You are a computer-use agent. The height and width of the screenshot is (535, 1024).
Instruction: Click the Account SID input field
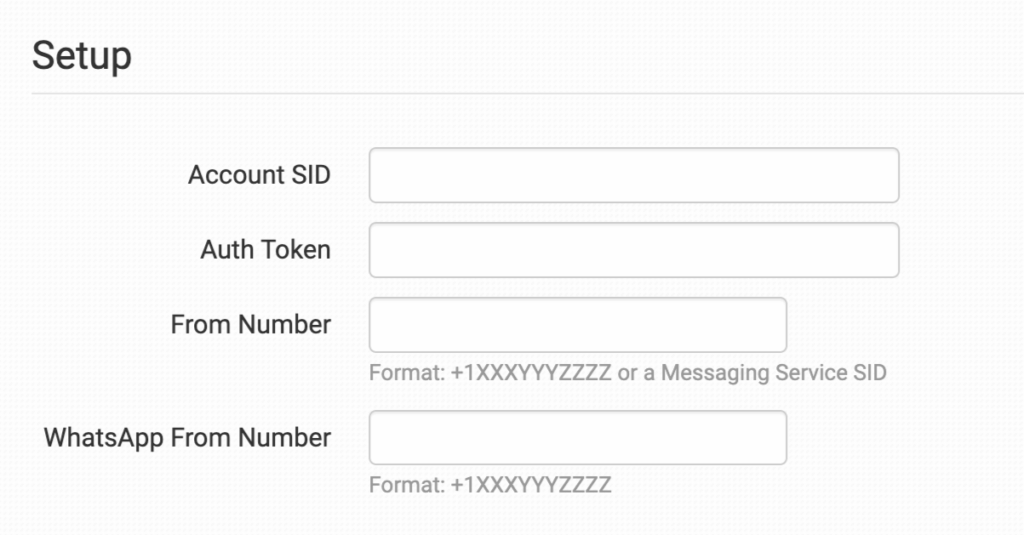[x=634, y=175]
